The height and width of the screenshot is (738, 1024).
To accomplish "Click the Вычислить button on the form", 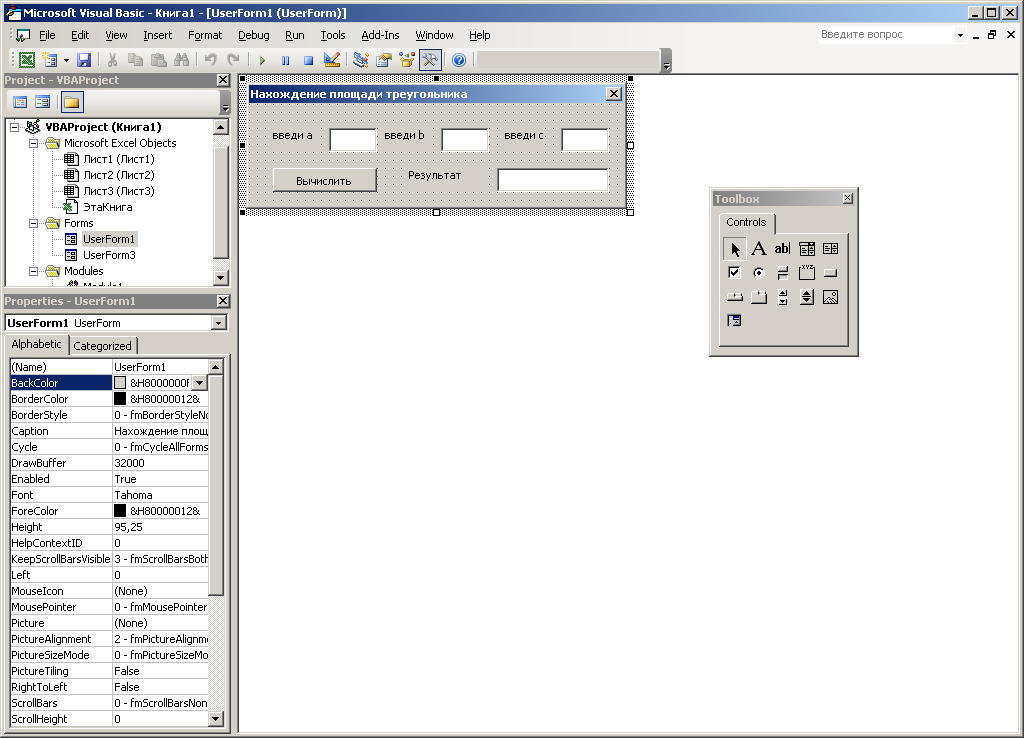I will 324,181.
